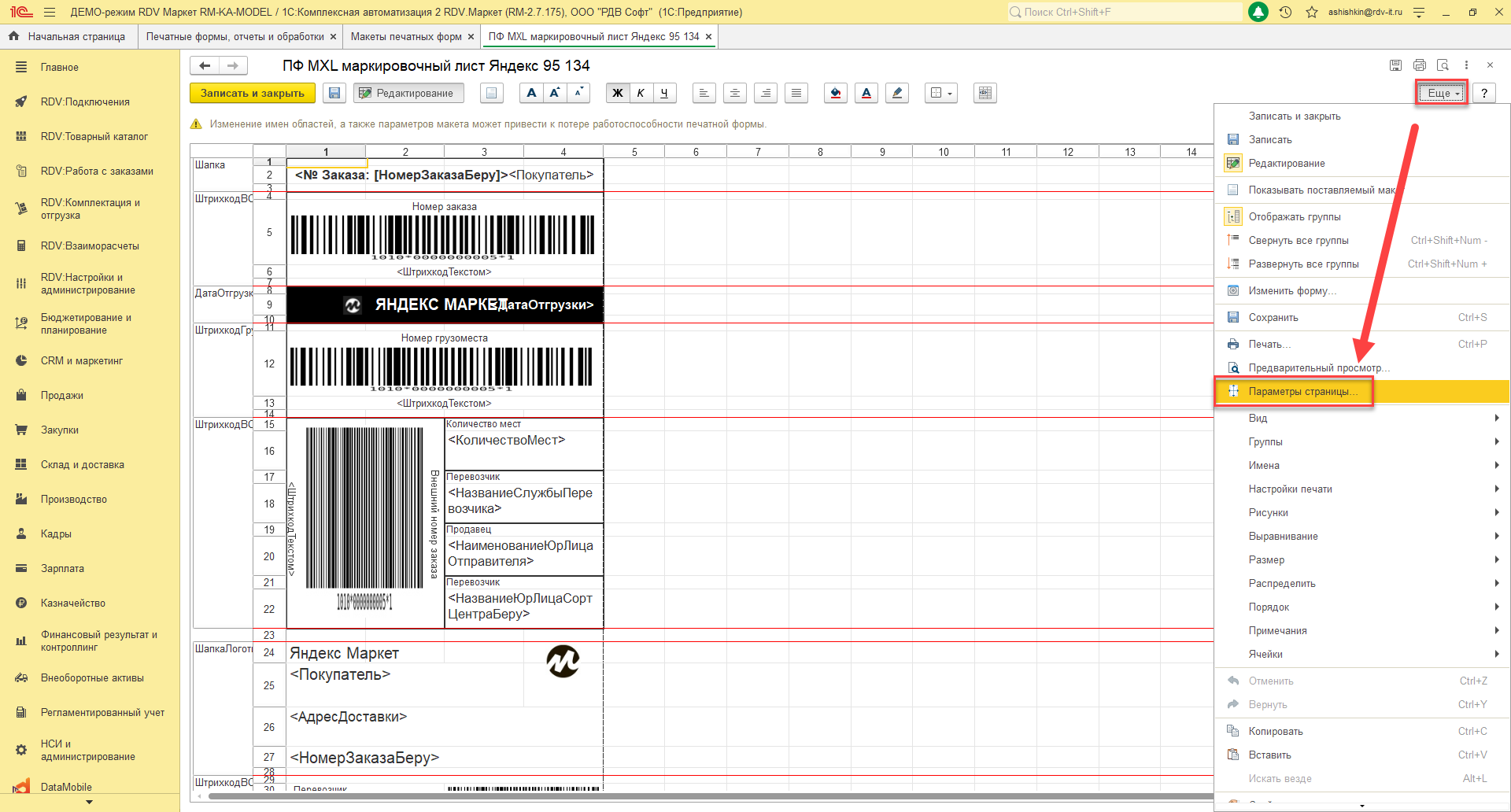Click the Записать и закрыть button
This screenshot has width=1511, height=812.
252,93
